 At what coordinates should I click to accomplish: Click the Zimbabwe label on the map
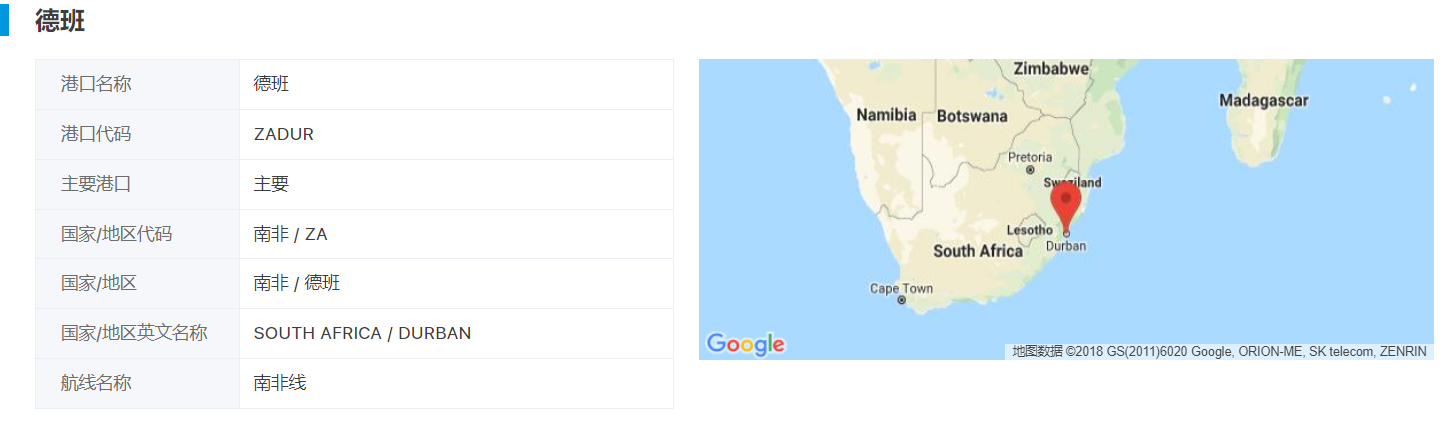[x=1050, y=69]
